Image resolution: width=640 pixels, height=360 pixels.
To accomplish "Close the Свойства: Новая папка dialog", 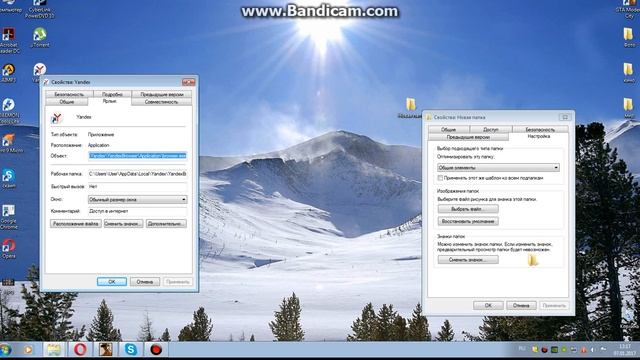I will tap(565, 117).
